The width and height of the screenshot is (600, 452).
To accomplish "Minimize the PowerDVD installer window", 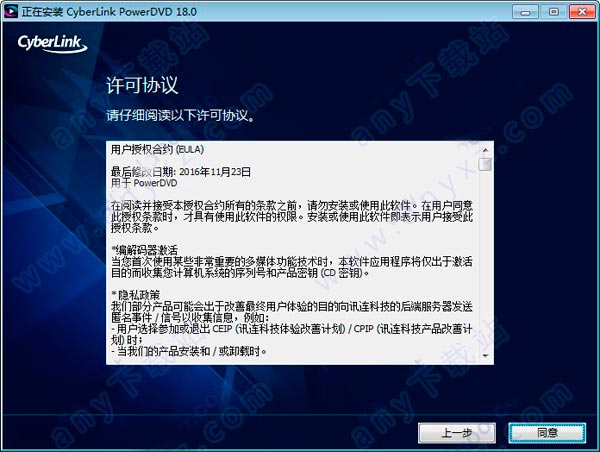I will point(525,12).
